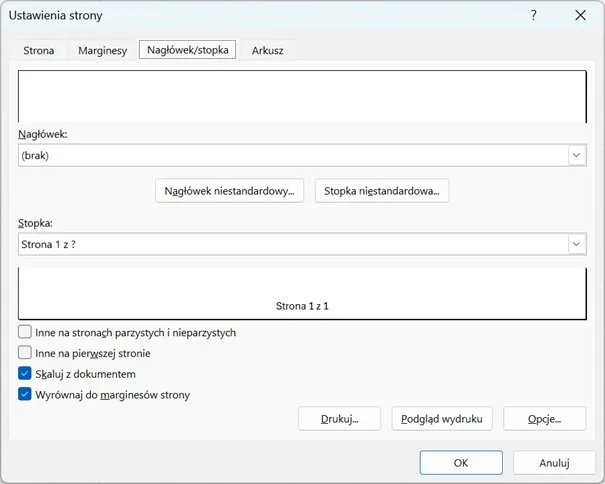Viewport: 605px width, 484px height.
Task: Check Inne na pierwszej stronie
Action: coord(25,353)
